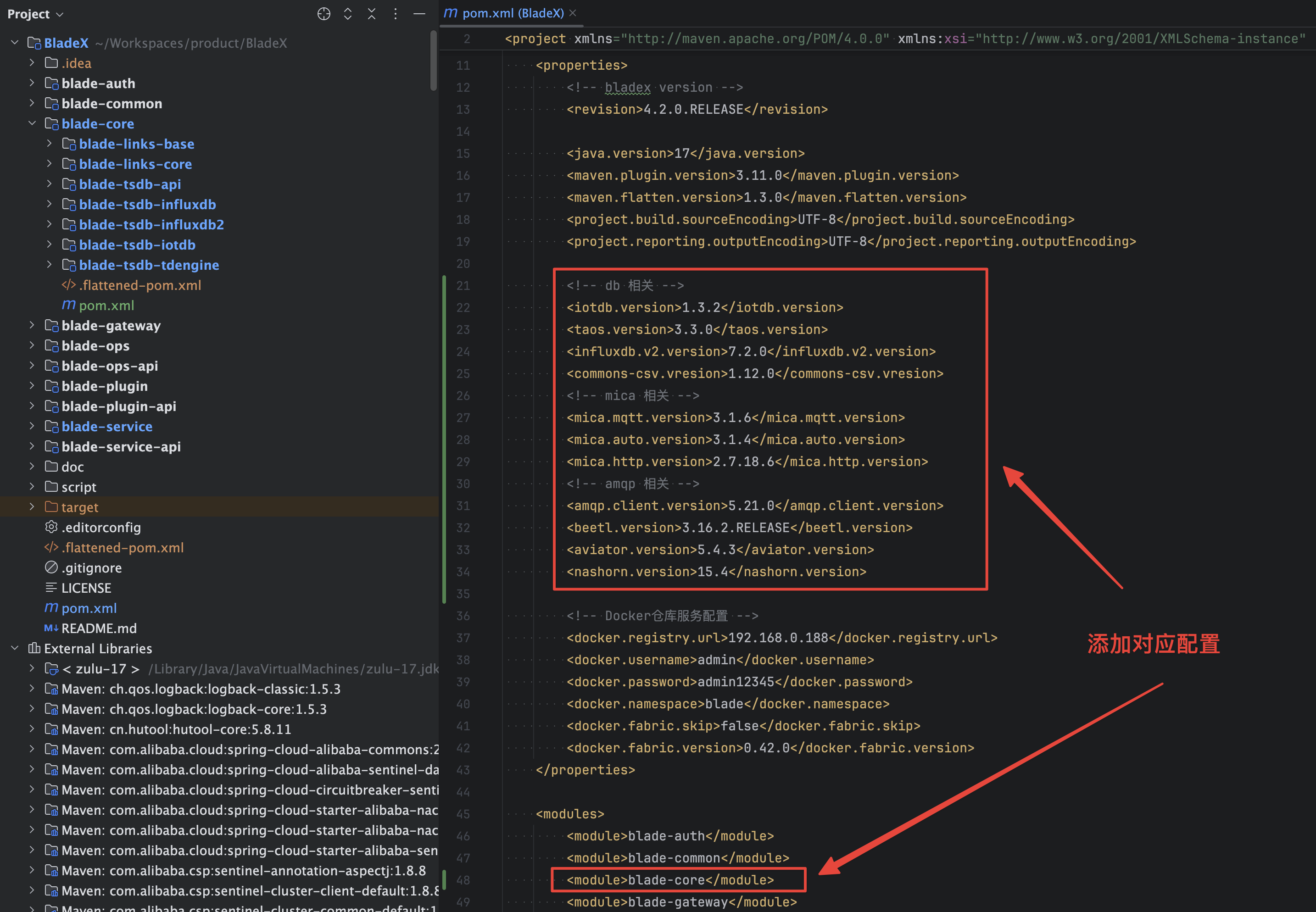
Task: Click the blade-service module folder icon
Action: tap(51, 426)
